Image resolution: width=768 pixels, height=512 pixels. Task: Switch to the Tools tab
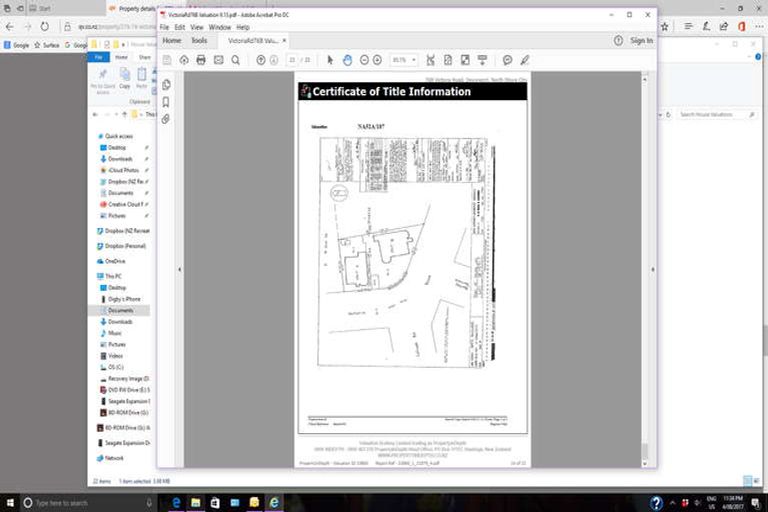[x=199, y=41]
